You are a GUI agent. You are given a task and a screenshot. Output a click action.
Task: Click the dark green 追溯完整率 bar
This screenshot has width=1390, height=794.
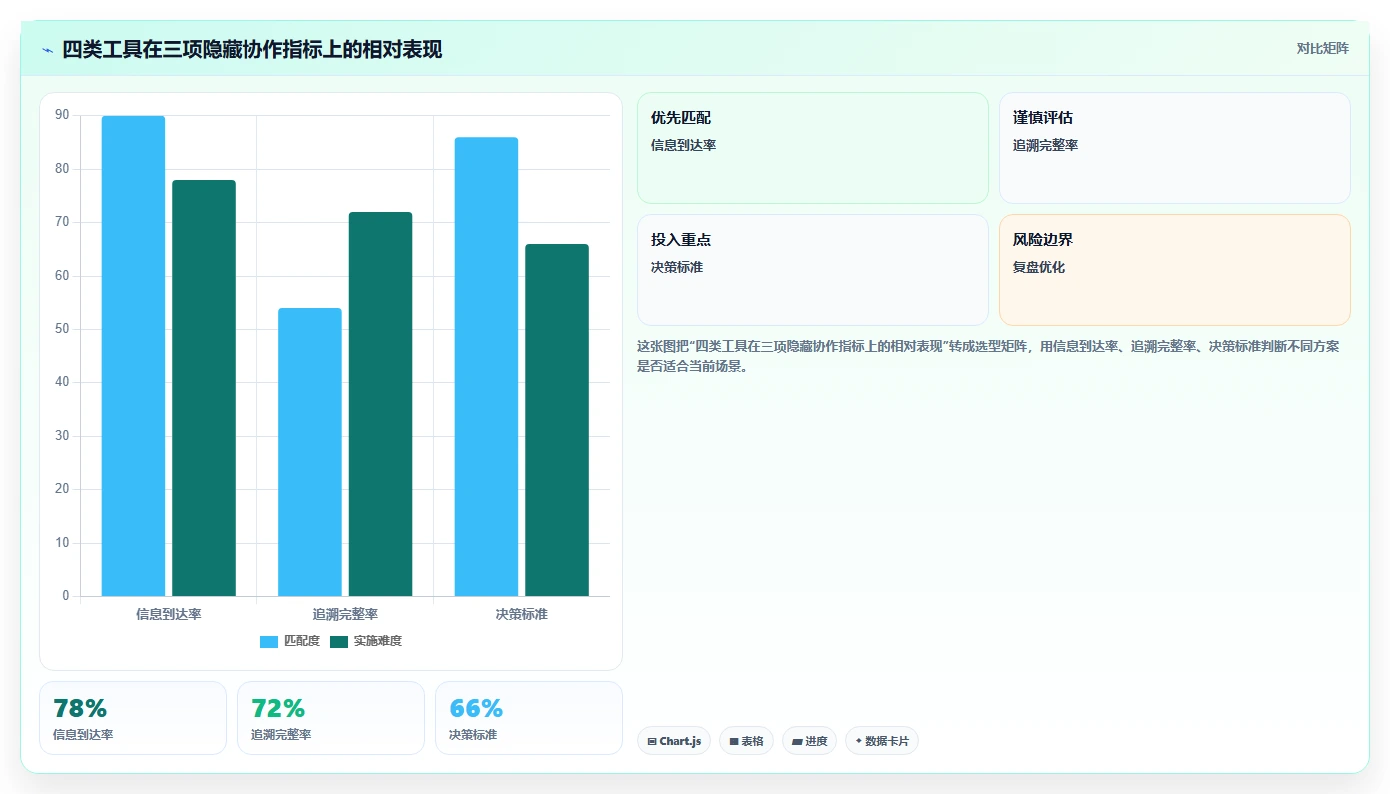(x=380, y=404)
